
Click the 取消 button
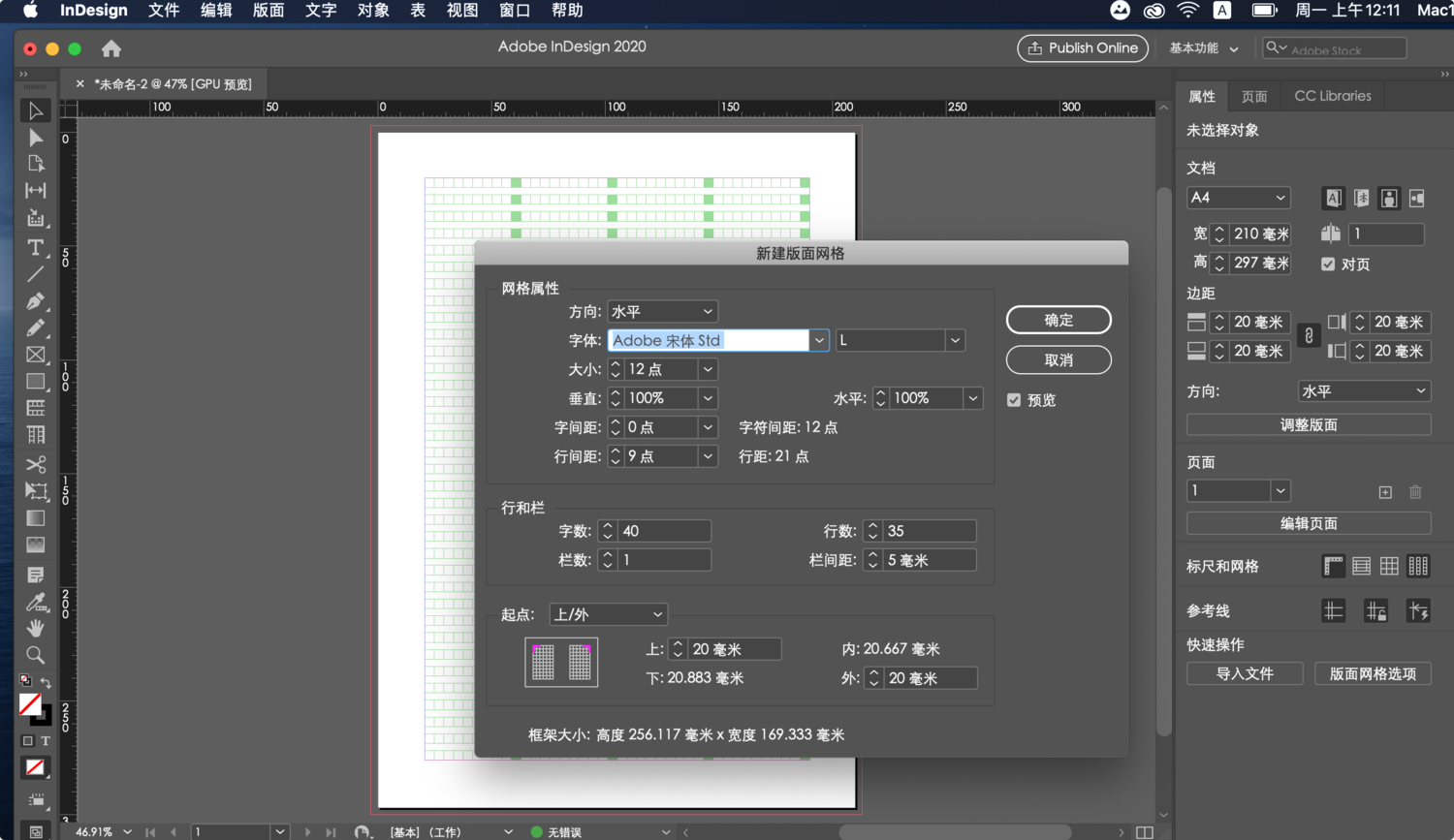tap(1059, 360)
